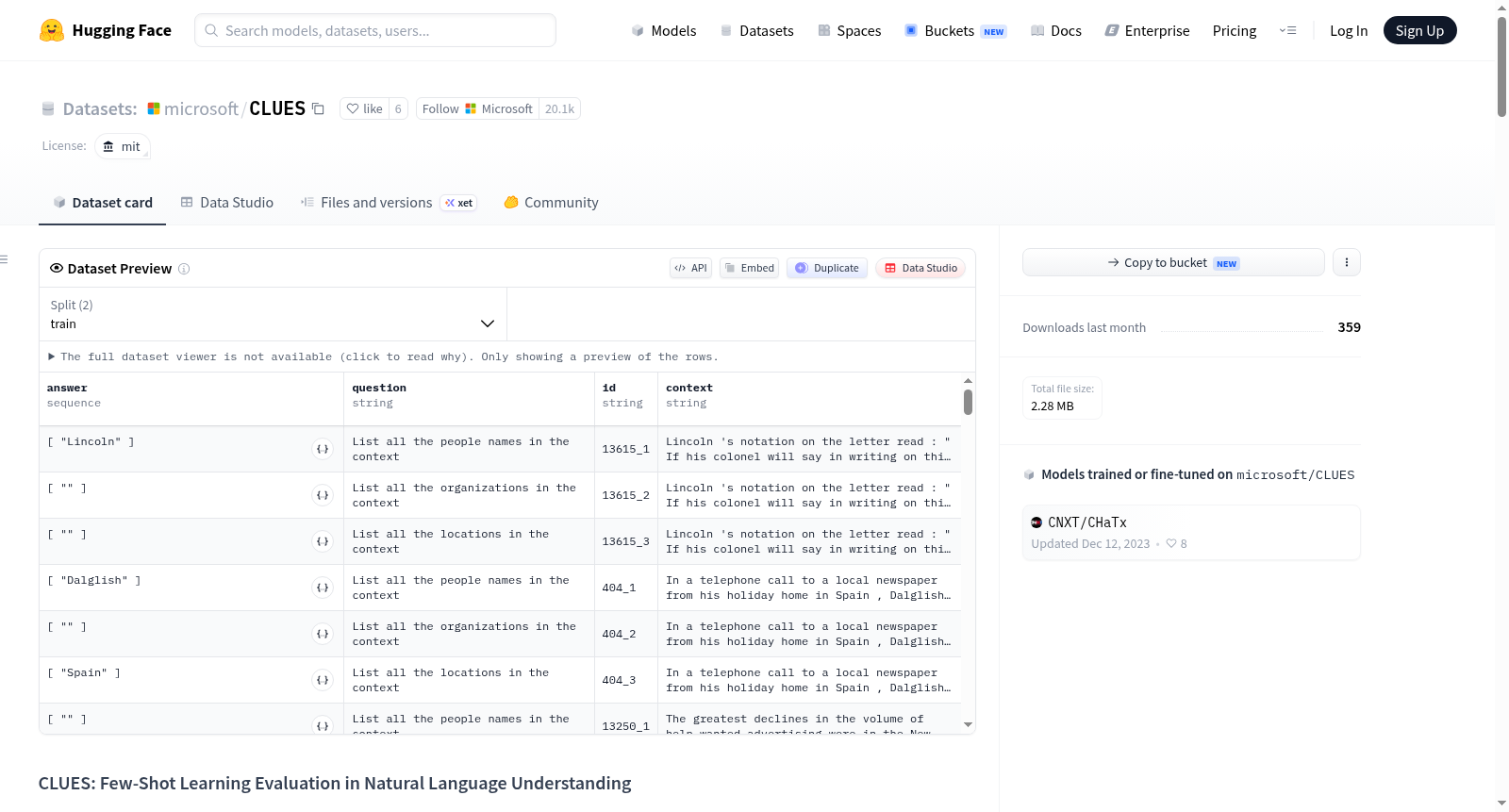Click Copy to bucket button
This screenshot has width=1509, height=812.
(x=1173, y=262)
